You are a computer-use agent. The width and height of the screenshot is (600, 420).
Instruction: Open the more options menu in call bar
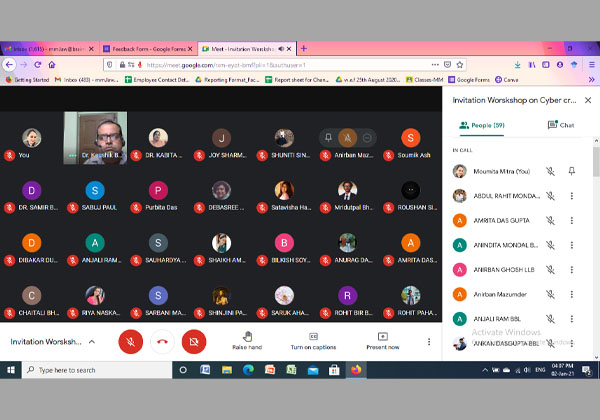click(x=429, y=342)
